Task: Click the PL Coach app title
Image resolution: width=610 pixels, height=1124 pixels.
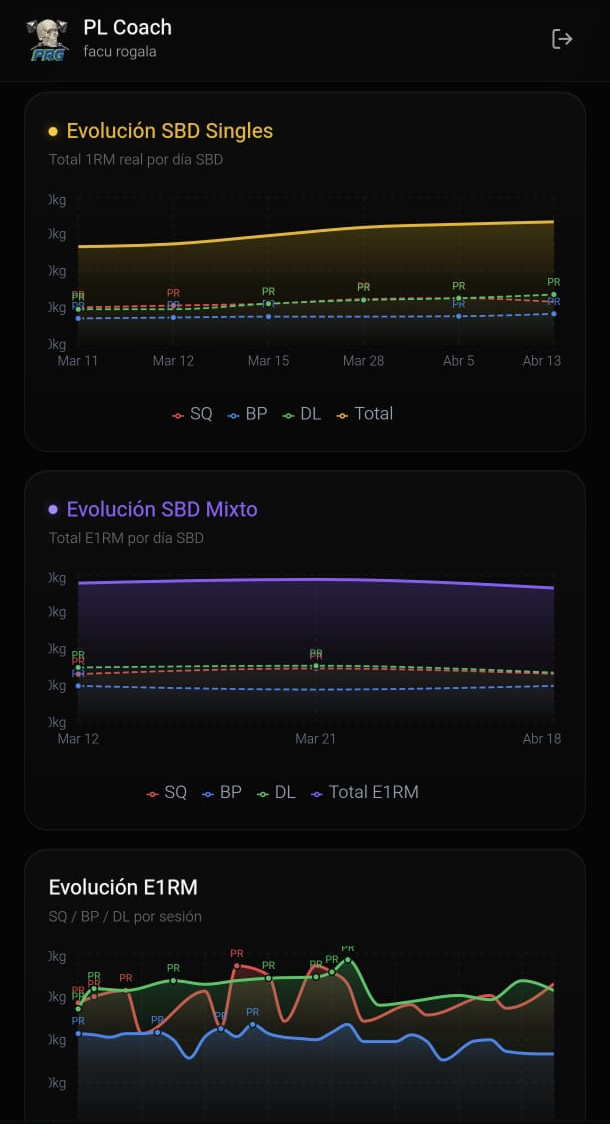Action: (128, 27)
